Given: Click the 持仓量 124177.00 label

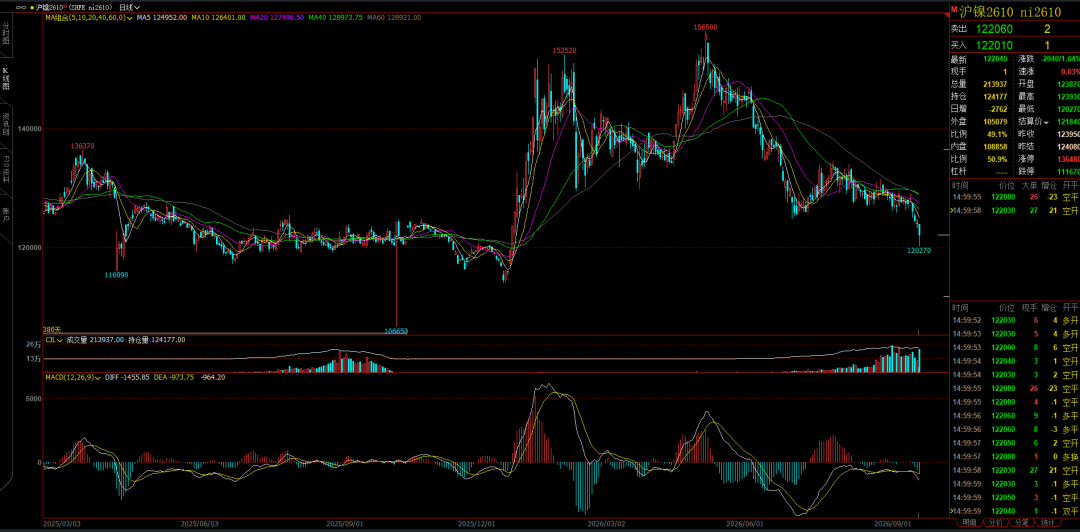Looking at the screenshot, I should pos(156,340).
